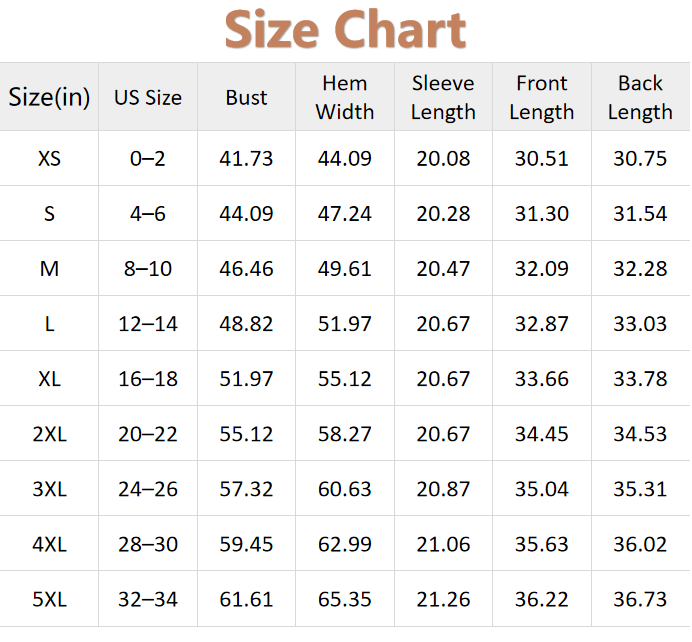Click the 5XL size row label

pyautogui.click(x=49, y=599)
